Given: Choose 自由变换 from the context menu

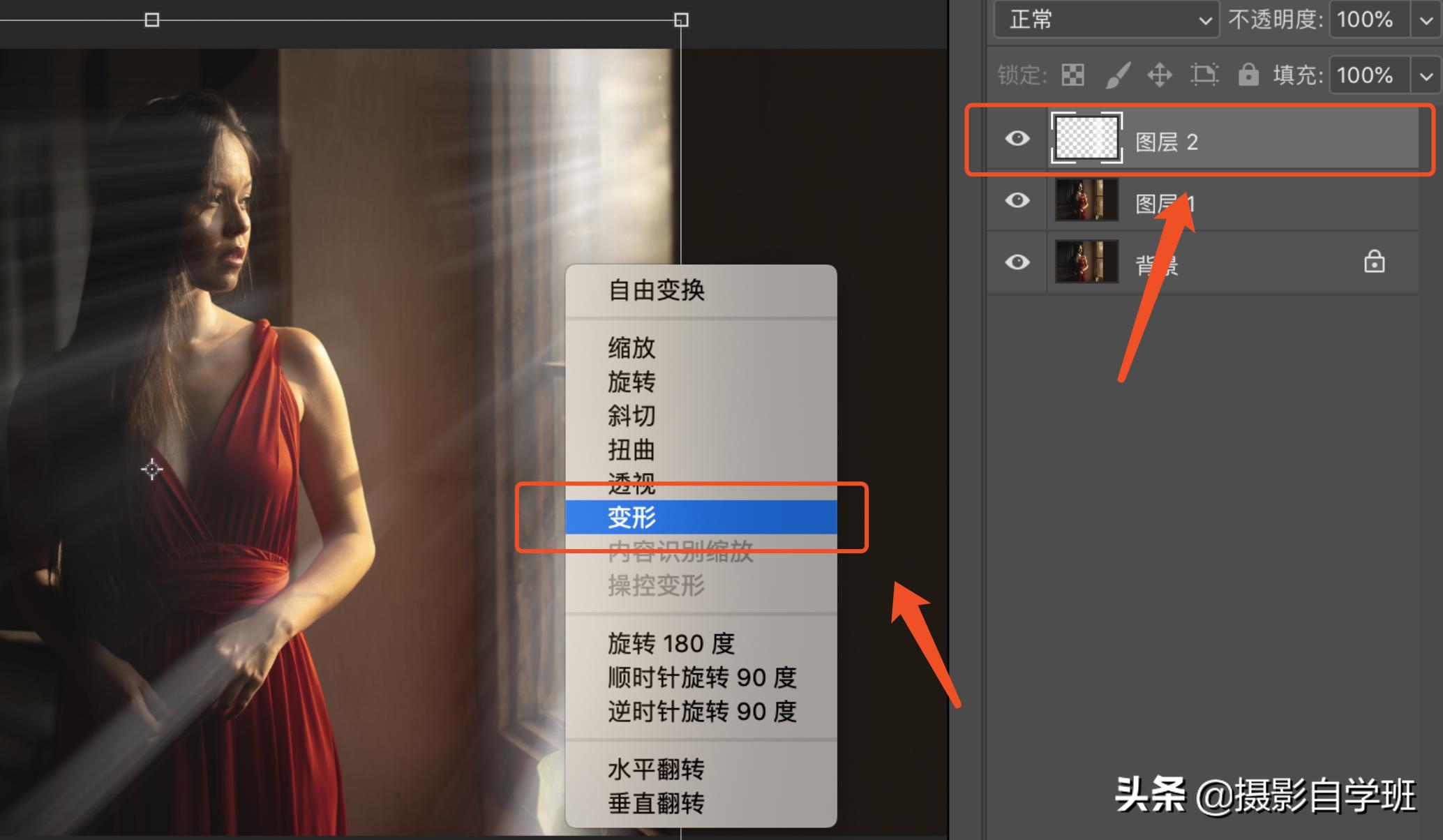Looking at the screenshot, I should [659, 291].
